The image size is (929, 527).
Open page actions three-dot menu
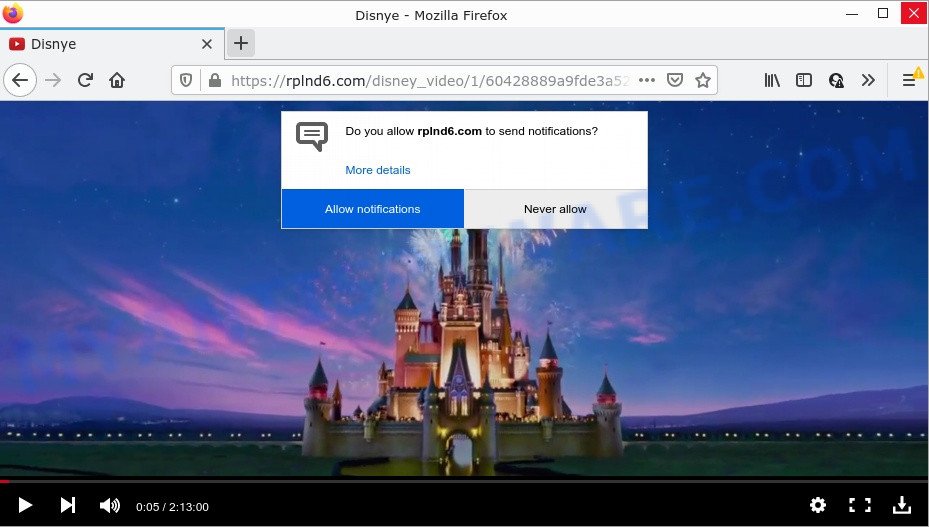pos(647,80)
